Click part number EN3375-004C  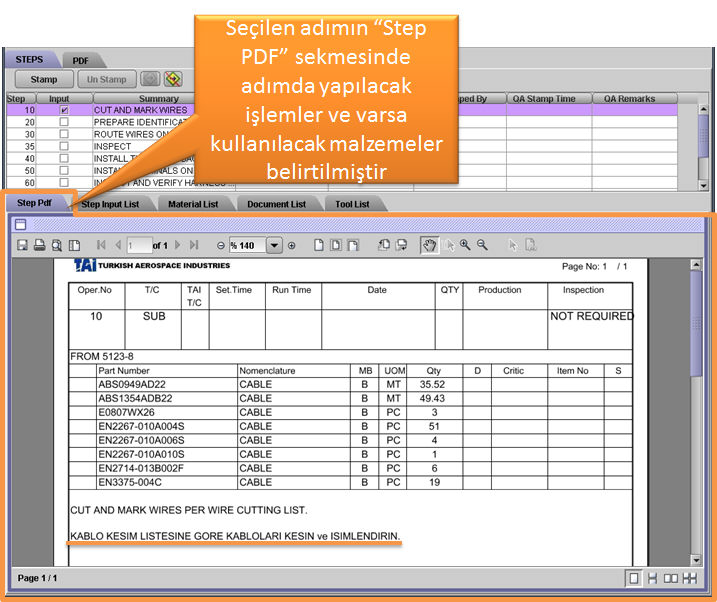click(130, 482)
